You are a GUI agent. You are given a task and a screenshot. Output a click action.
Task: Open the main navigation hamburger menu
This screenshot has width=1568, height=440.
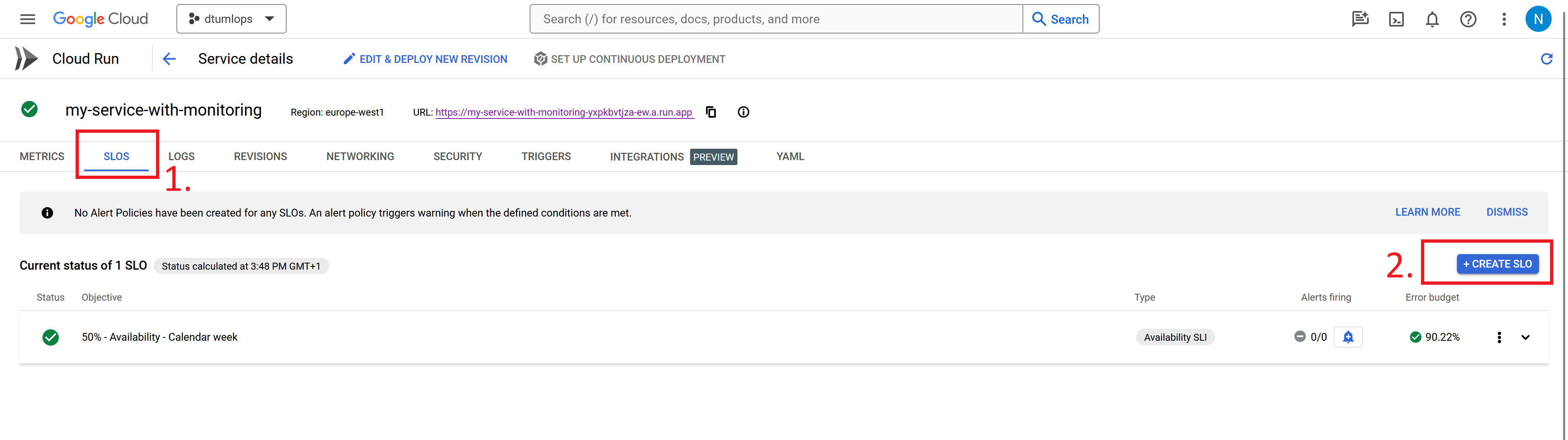pyautogui.click(x=27, y=19)
